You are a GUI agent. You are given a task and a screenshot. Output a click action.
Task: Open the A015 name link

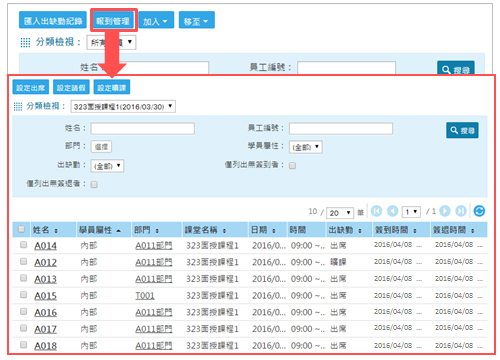click(45, 296)
